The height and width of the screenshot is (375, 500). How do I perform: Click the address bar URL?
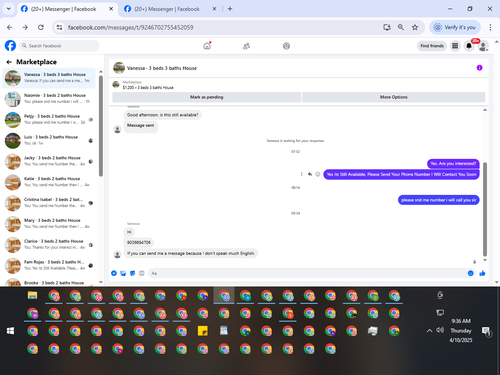tap(130, 27)
